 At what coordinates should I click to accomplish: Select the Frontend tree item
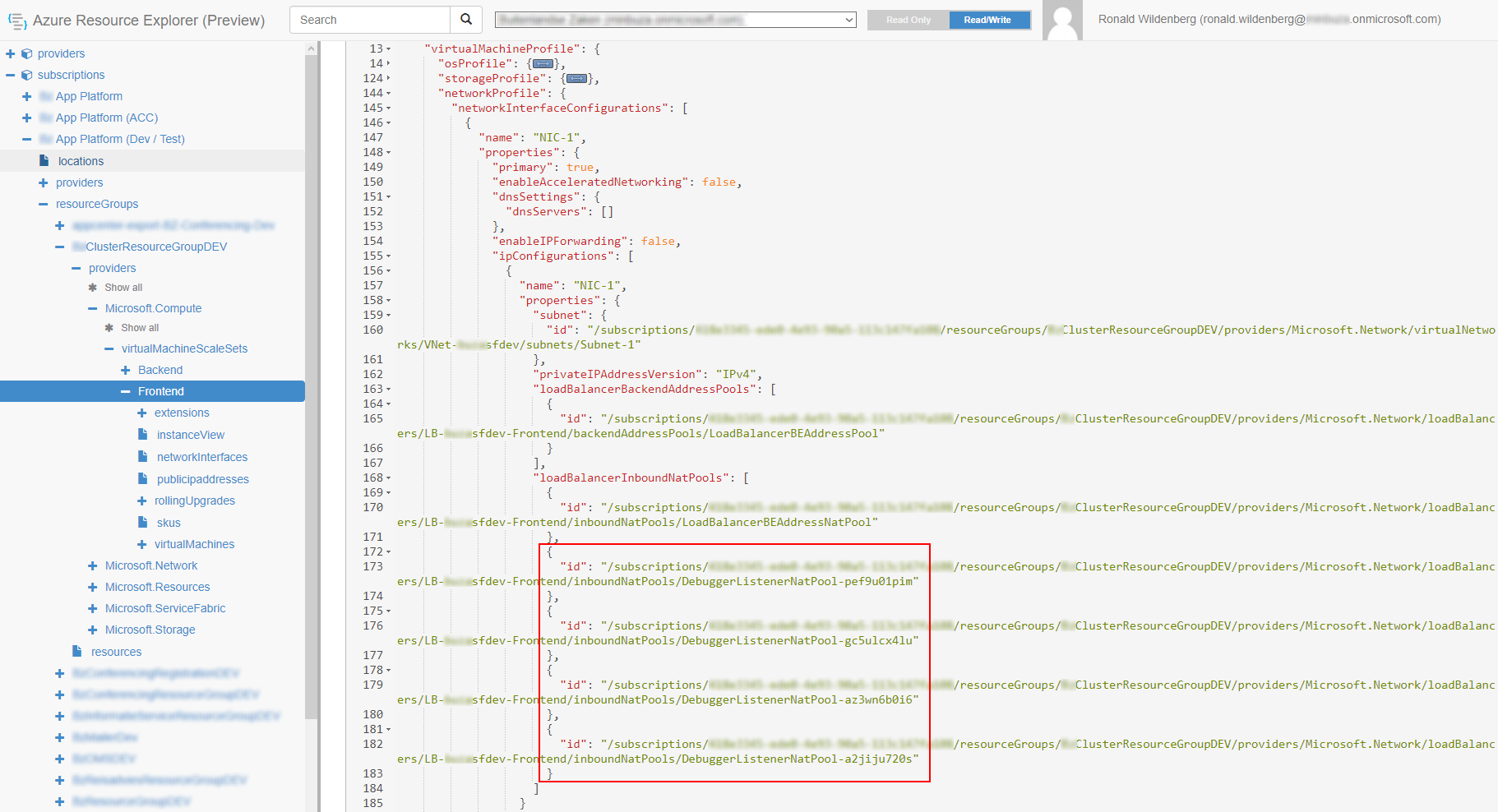pyautogui.click(x=152, y=391)
